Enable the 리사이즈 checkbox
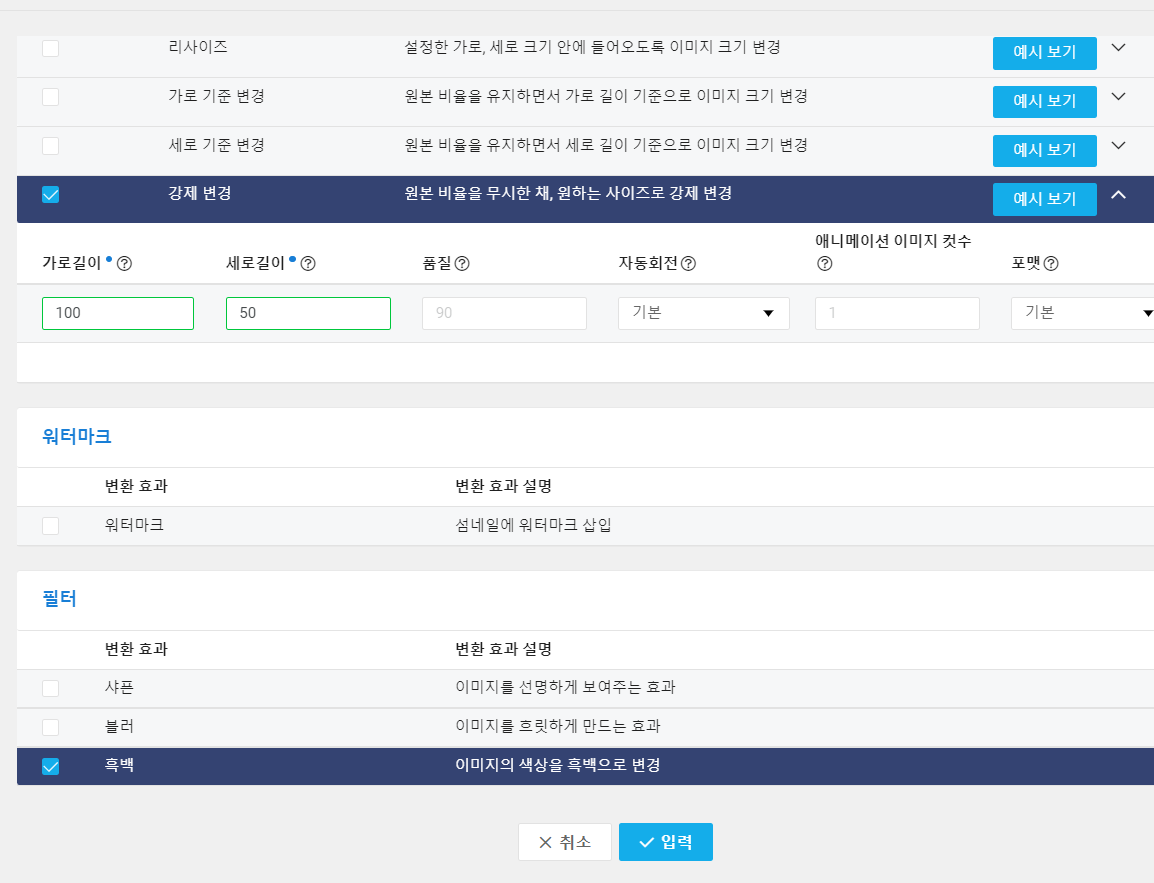 pos(50,47)
